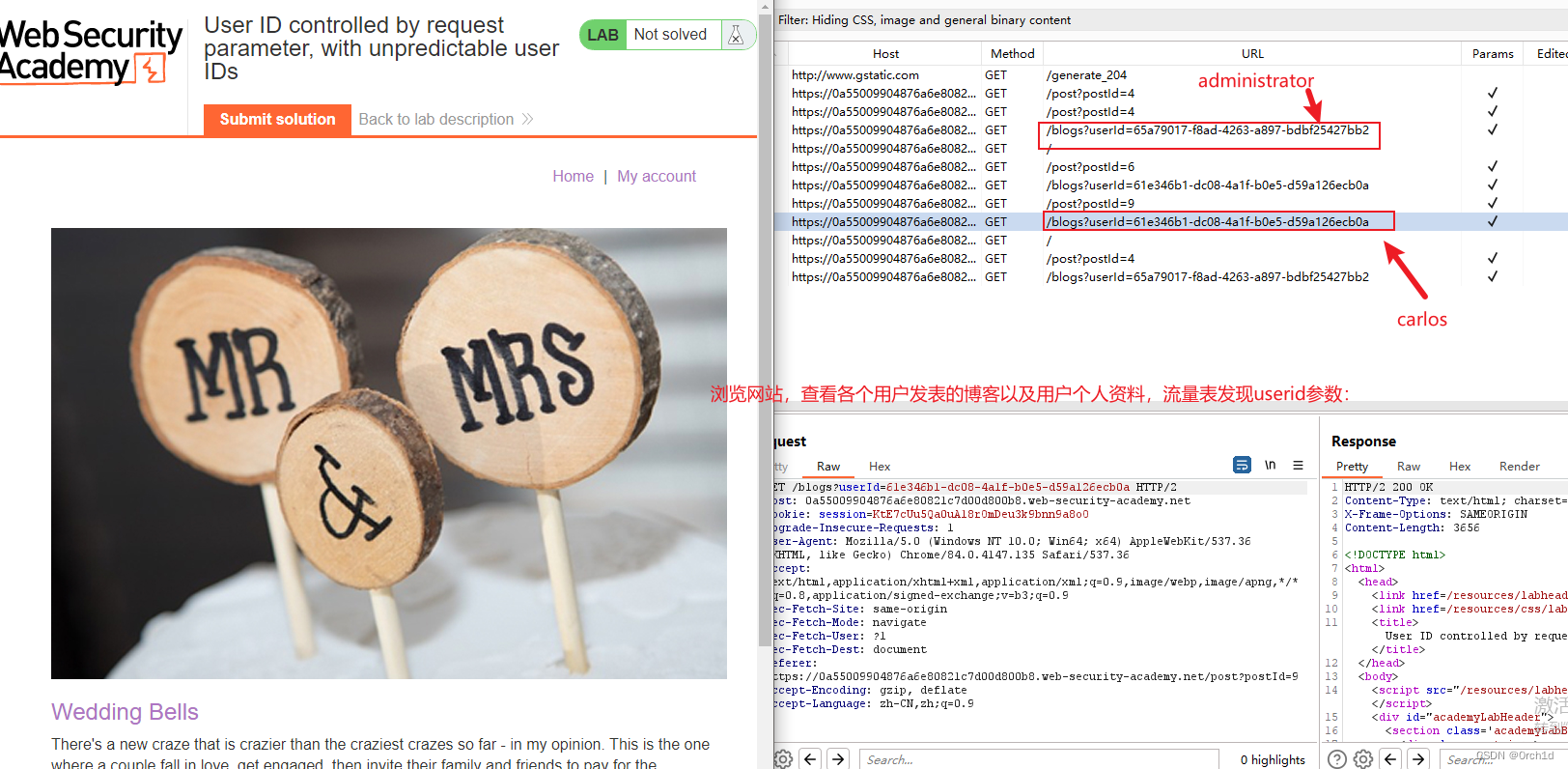
Task: Switch Response view to Raw tab
Action: [1409, 467]
